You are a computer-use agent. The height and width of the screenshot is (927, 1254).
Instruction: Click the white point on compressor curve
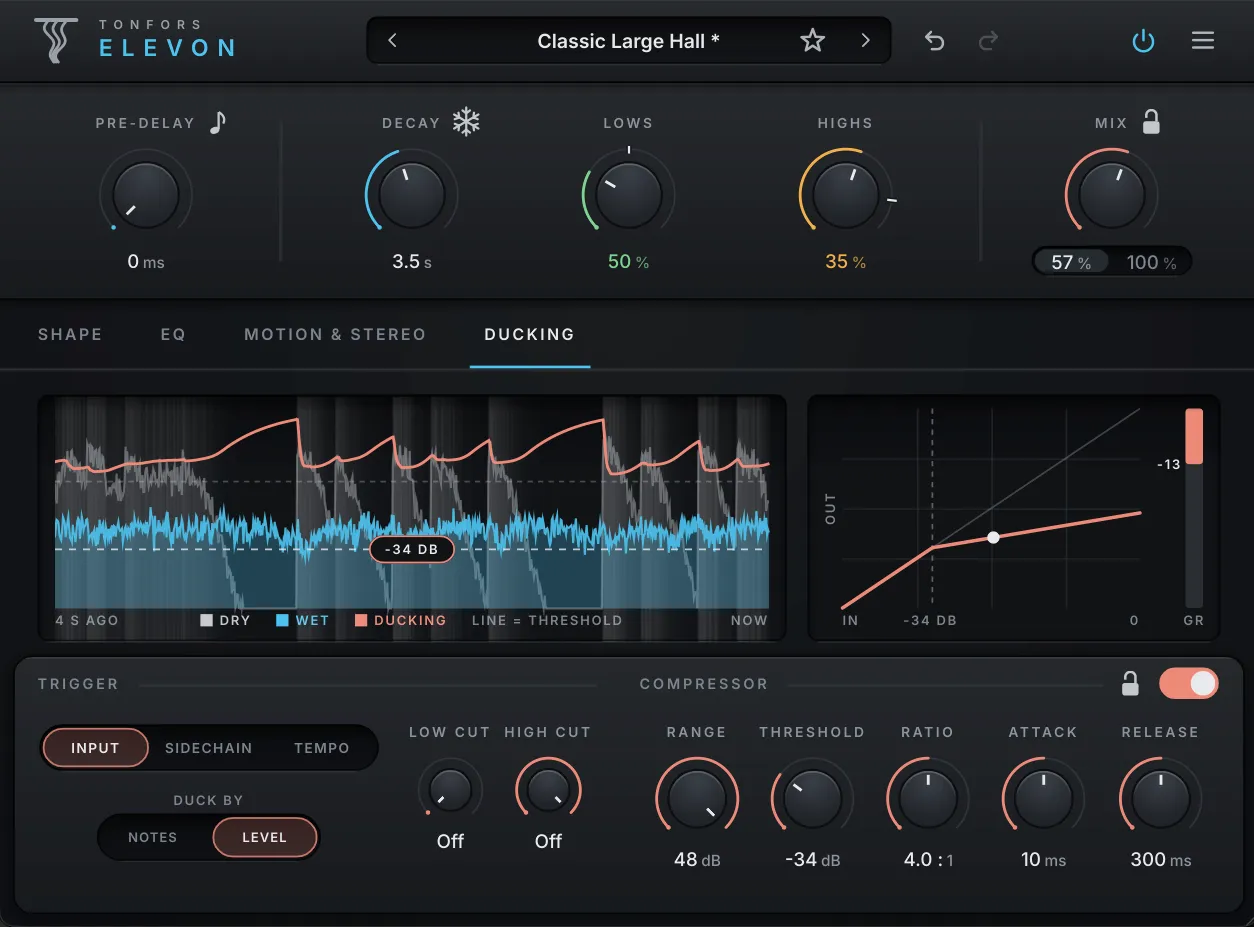(993, 537)
